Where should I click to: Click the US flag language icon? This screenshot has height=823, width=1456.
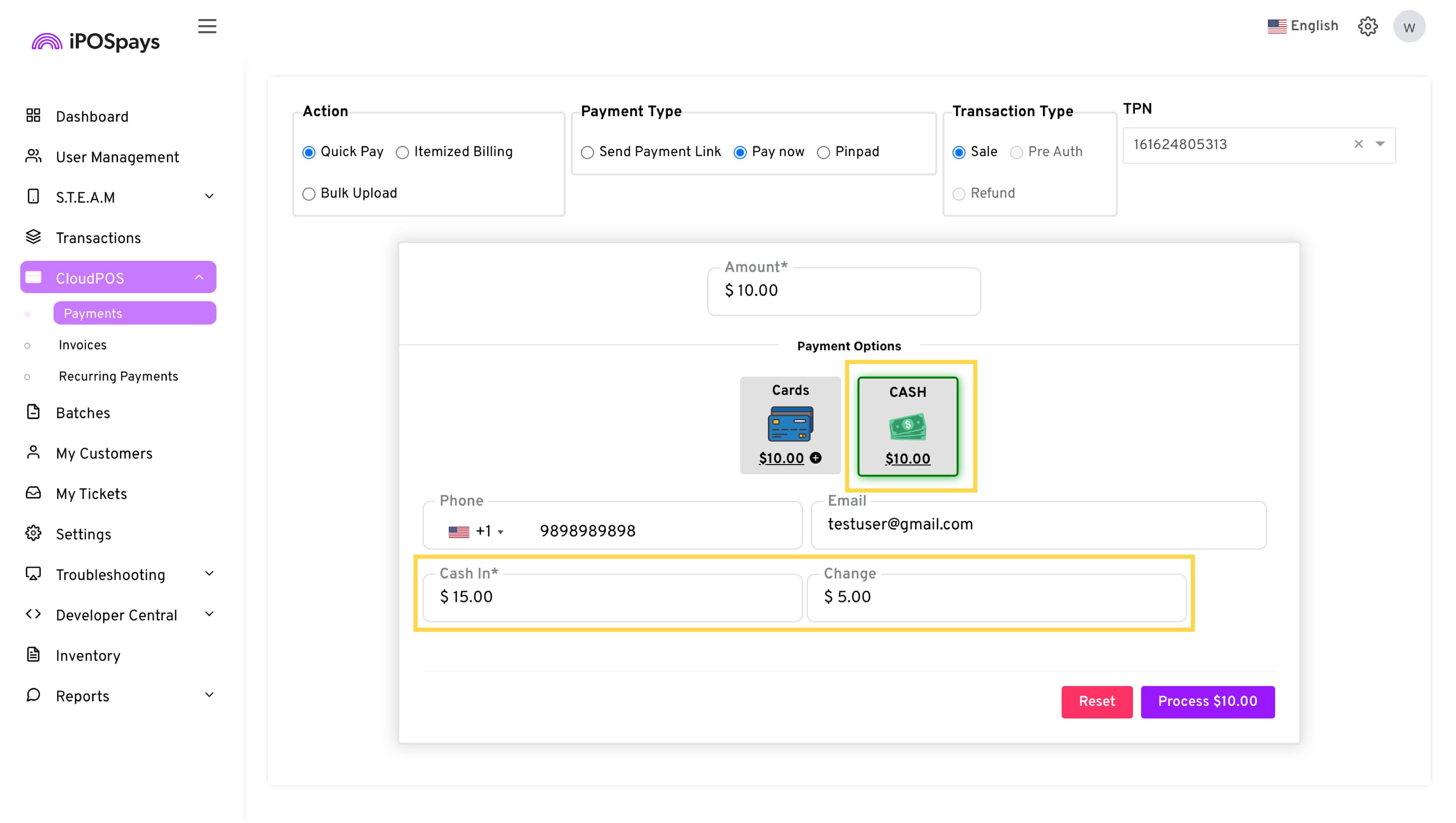pyautogui.click(x=1276, y=26)
